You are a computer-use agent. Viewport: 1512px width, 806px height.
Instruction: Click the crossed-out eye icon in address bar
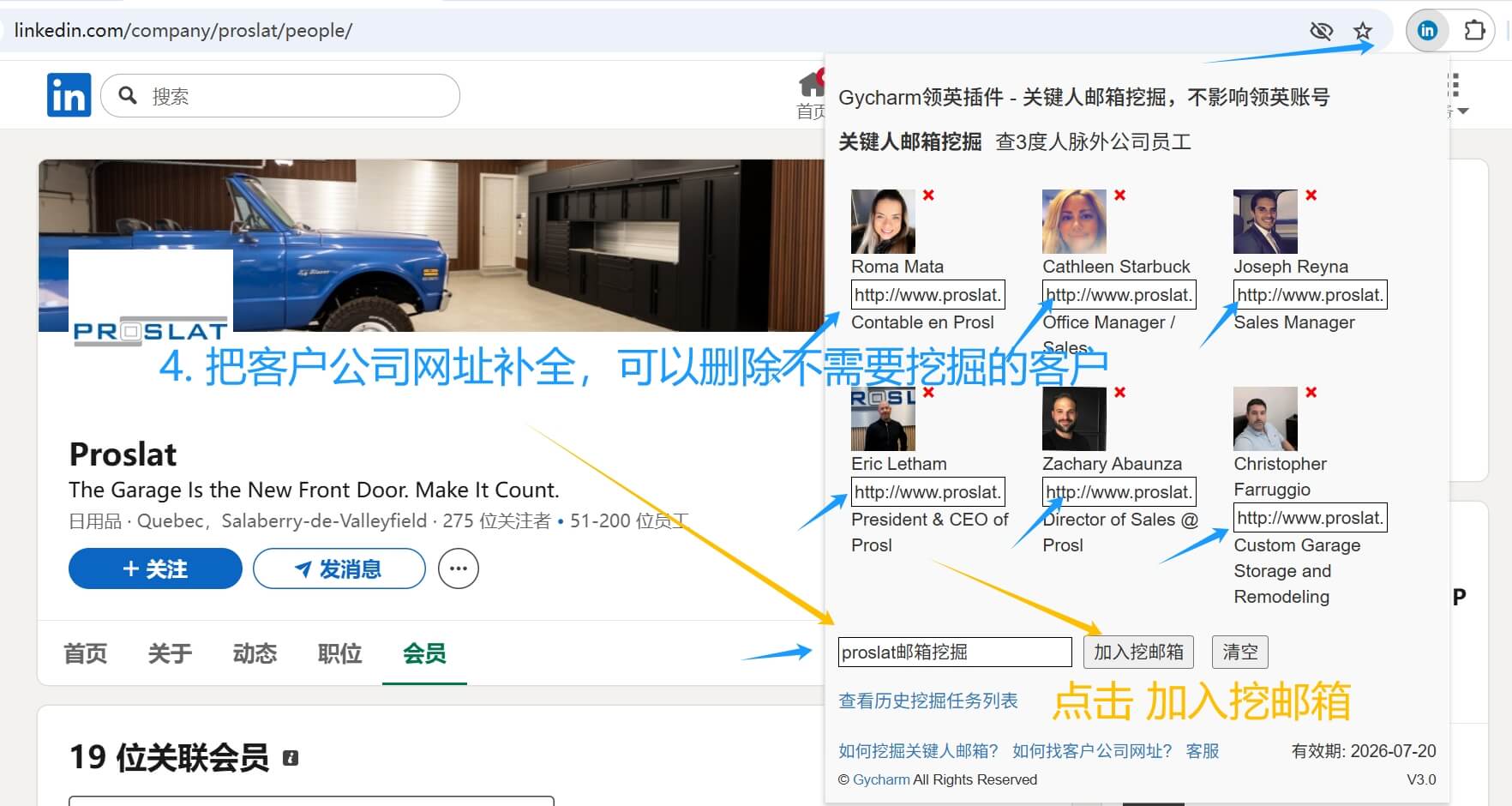click(1321, 32)
